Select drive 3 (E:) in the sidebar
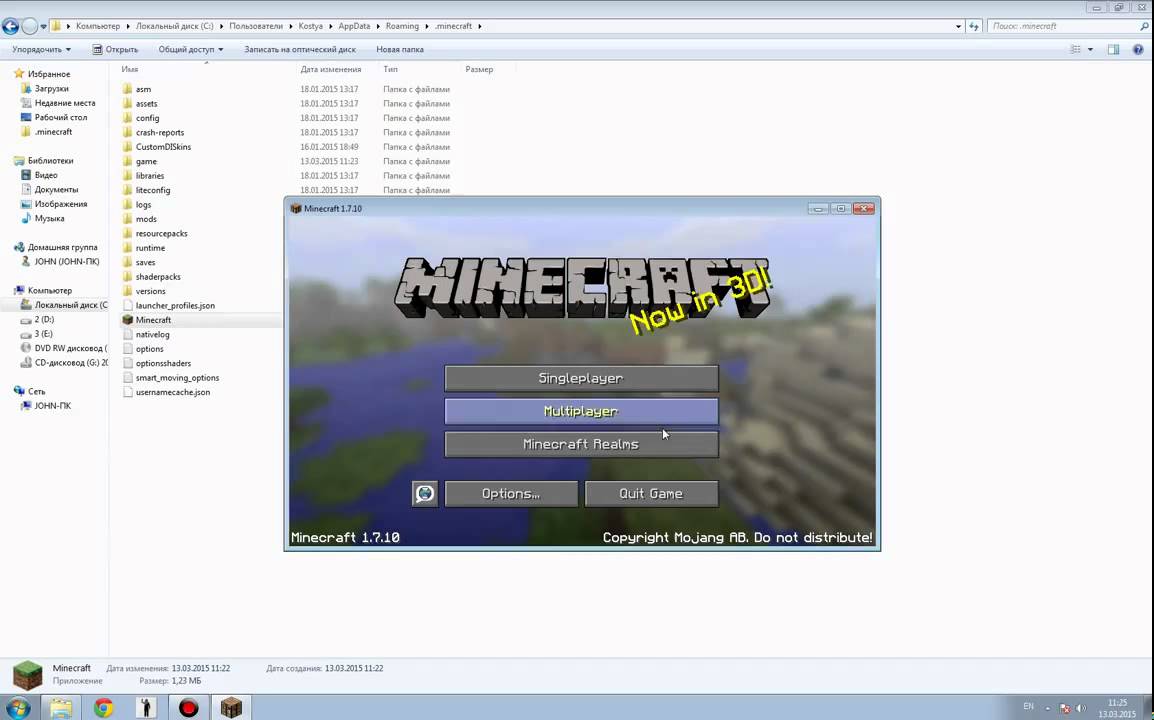 point(43,333)
